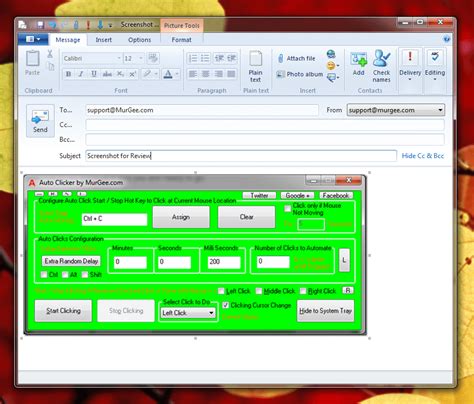The height and width of the screenshot is (404, 474).
Task: Click the Send button
Action: click(40, 121)
